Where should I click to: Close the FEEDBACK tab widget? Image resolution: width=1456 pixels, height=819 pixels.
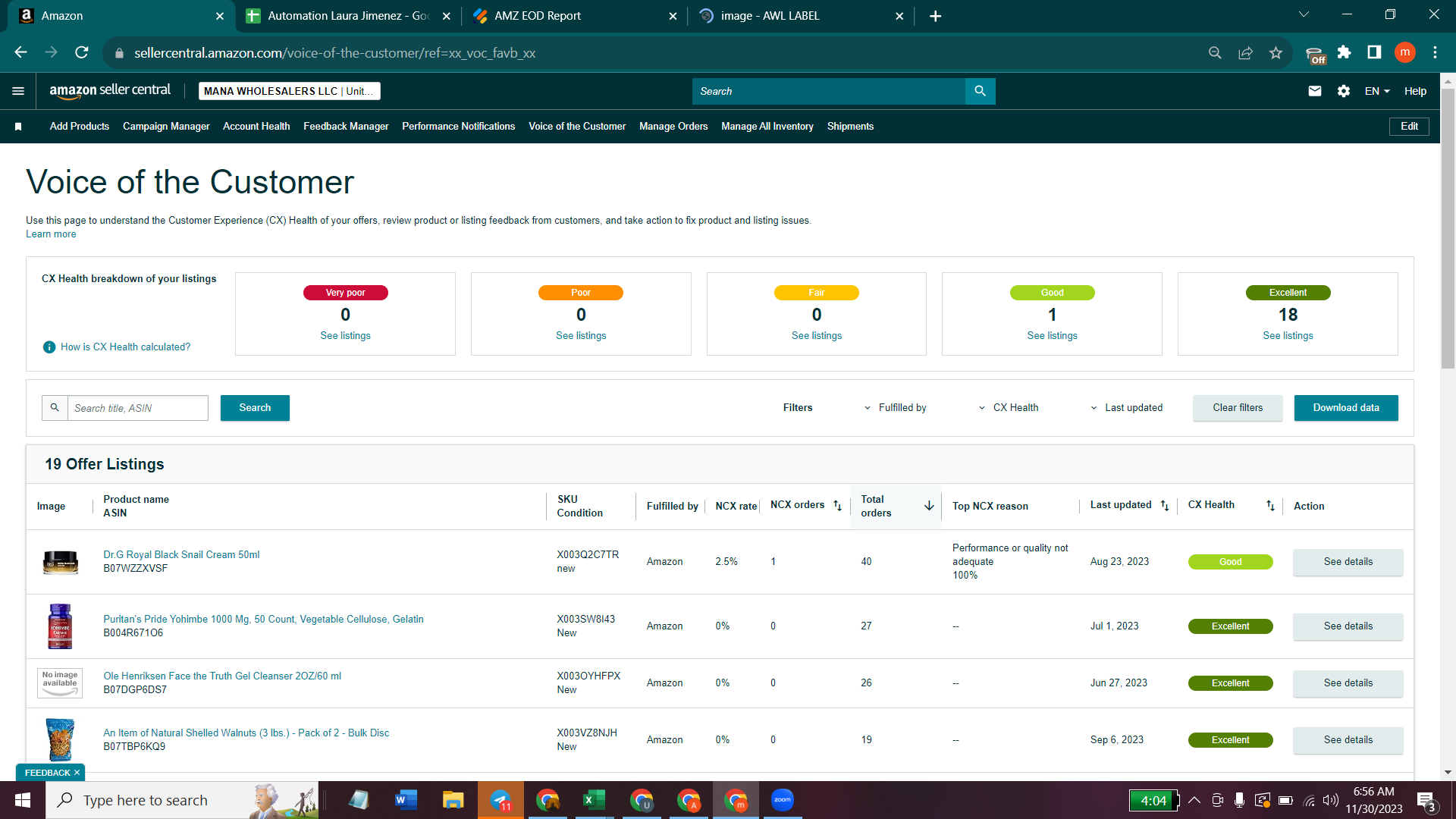[x=77, y=773]
